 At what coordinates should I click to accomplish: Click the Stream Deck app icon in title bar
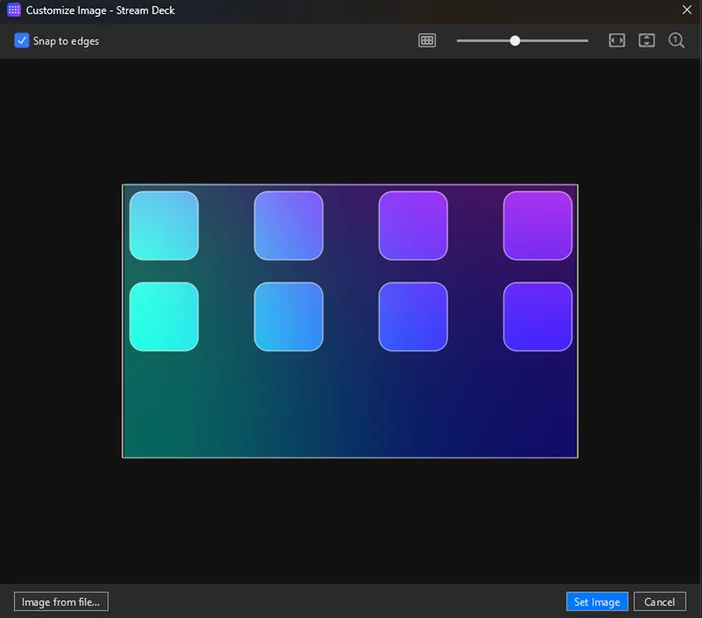tap(14, 10)
